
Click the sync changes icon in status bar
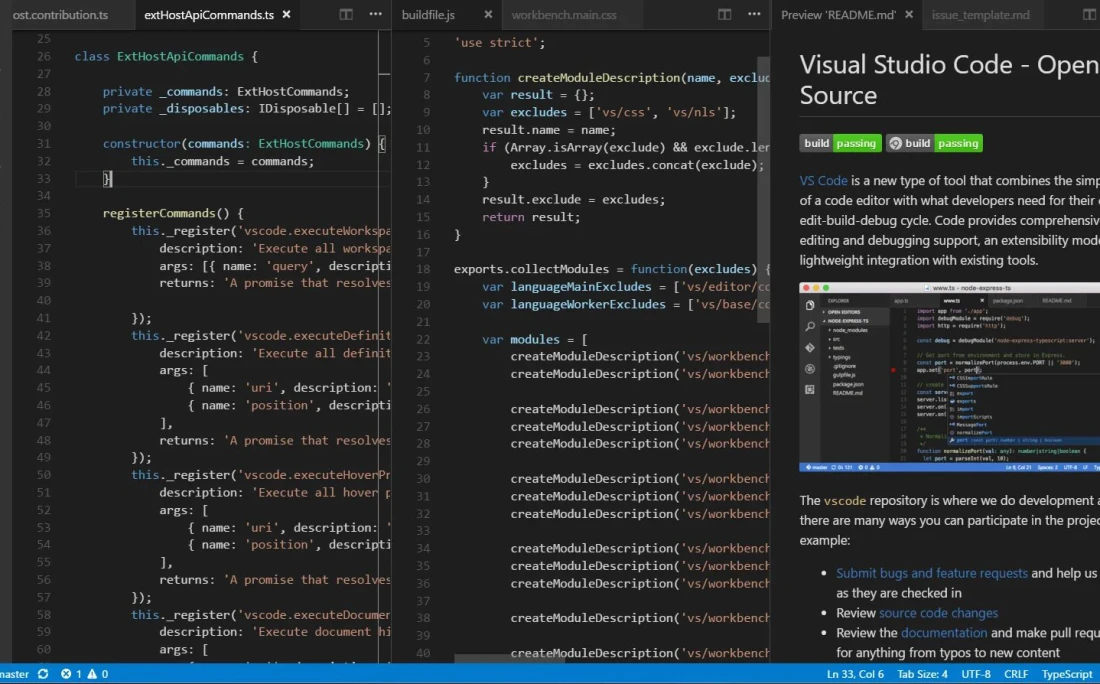(x=43, y=674)
